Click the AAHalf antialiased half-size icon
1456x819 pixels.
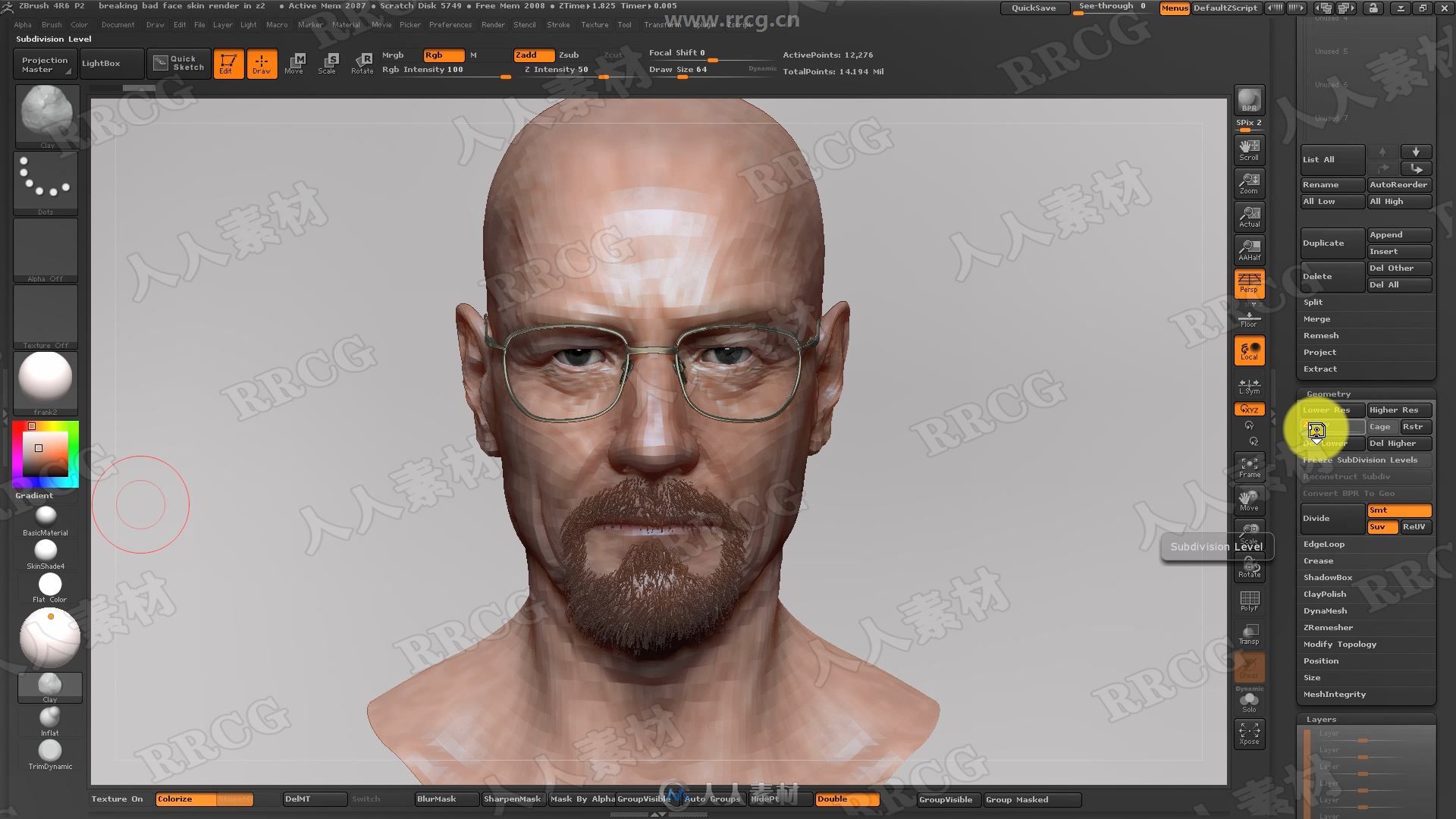(x=1249, y=249)
